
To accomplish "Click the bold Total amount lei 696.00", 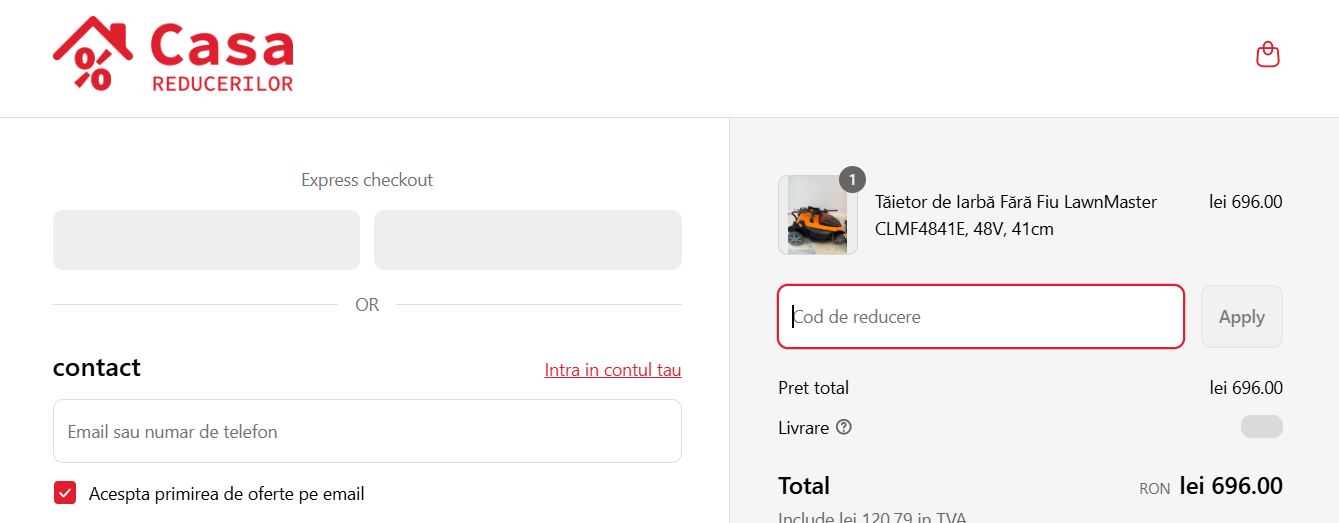I will point(1230,486).
